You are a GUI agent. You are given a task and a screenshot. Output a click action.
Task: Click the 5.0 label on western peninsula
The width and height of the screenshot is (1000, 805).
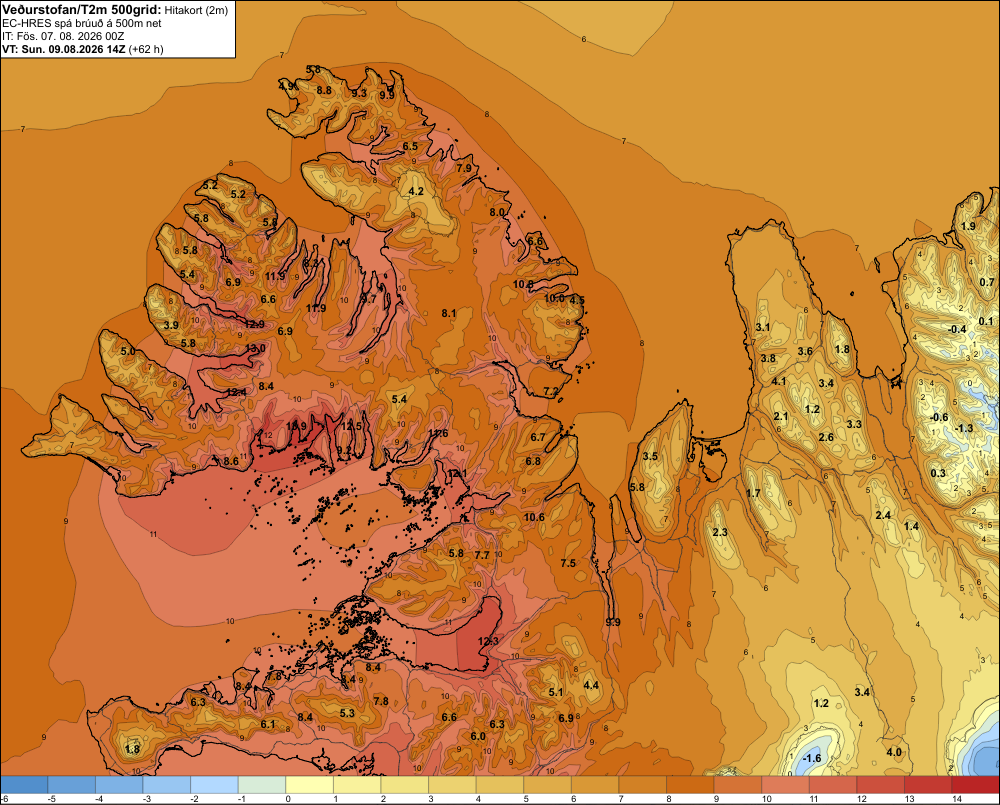tap(128, 351)
